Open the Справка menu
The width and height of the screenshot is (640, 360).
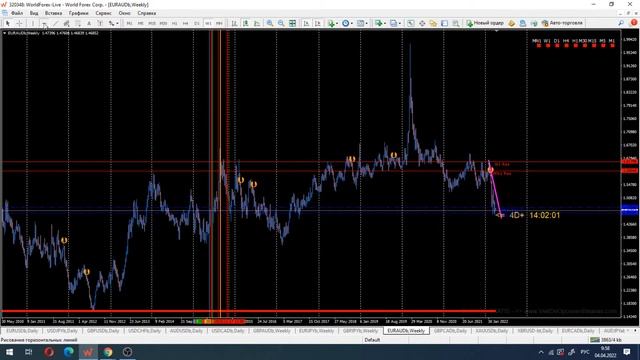(x=147, y=13)
